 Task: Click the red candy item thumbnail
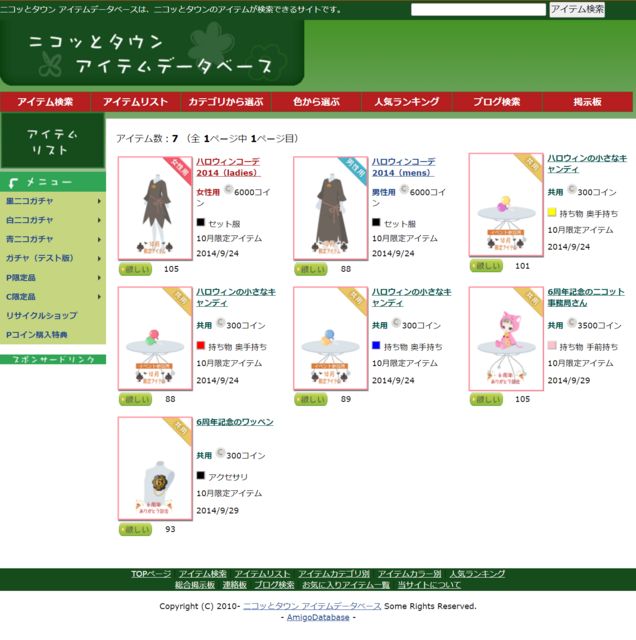point(155,338)
